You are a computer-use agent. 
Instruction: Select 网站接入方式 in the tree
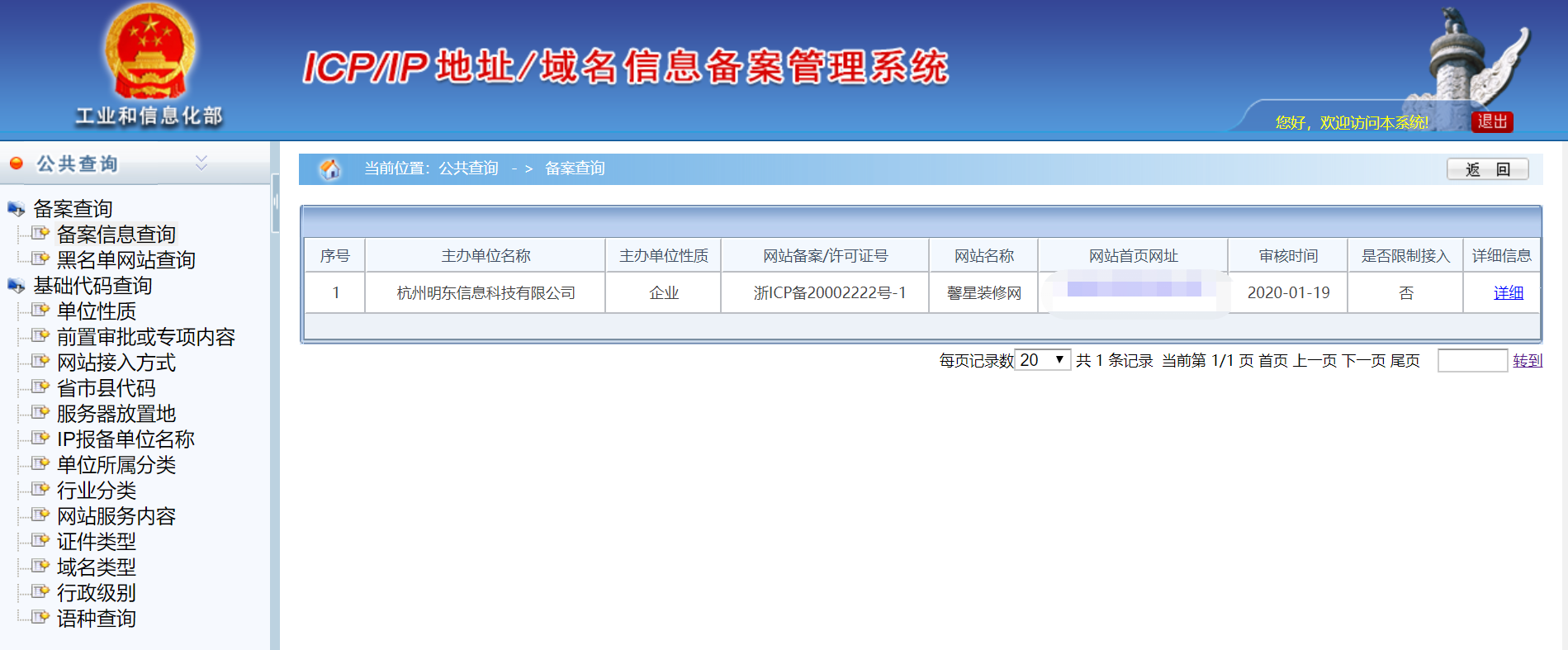(x=116, y=363)
